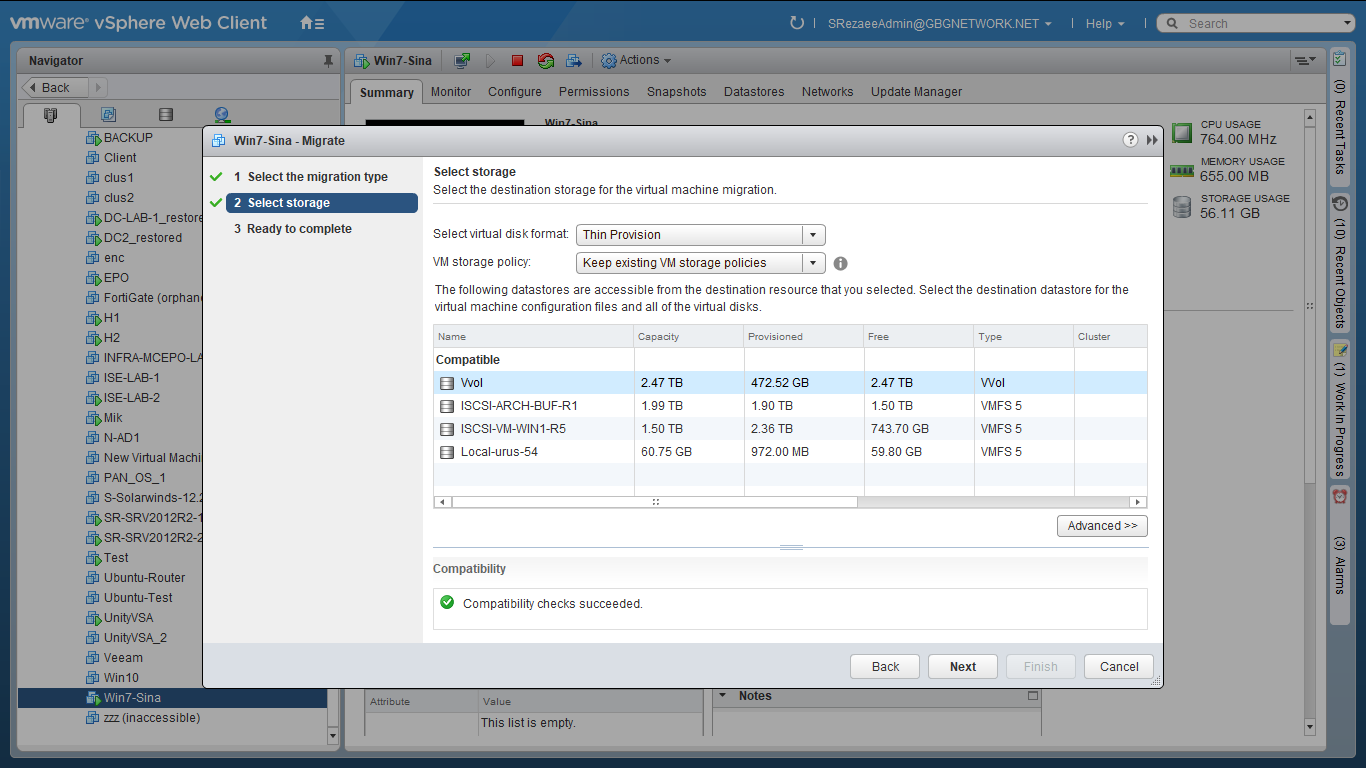Select the BACKUP VM in the Navigator
1366x768 pixels.
(x=128, y=137)
